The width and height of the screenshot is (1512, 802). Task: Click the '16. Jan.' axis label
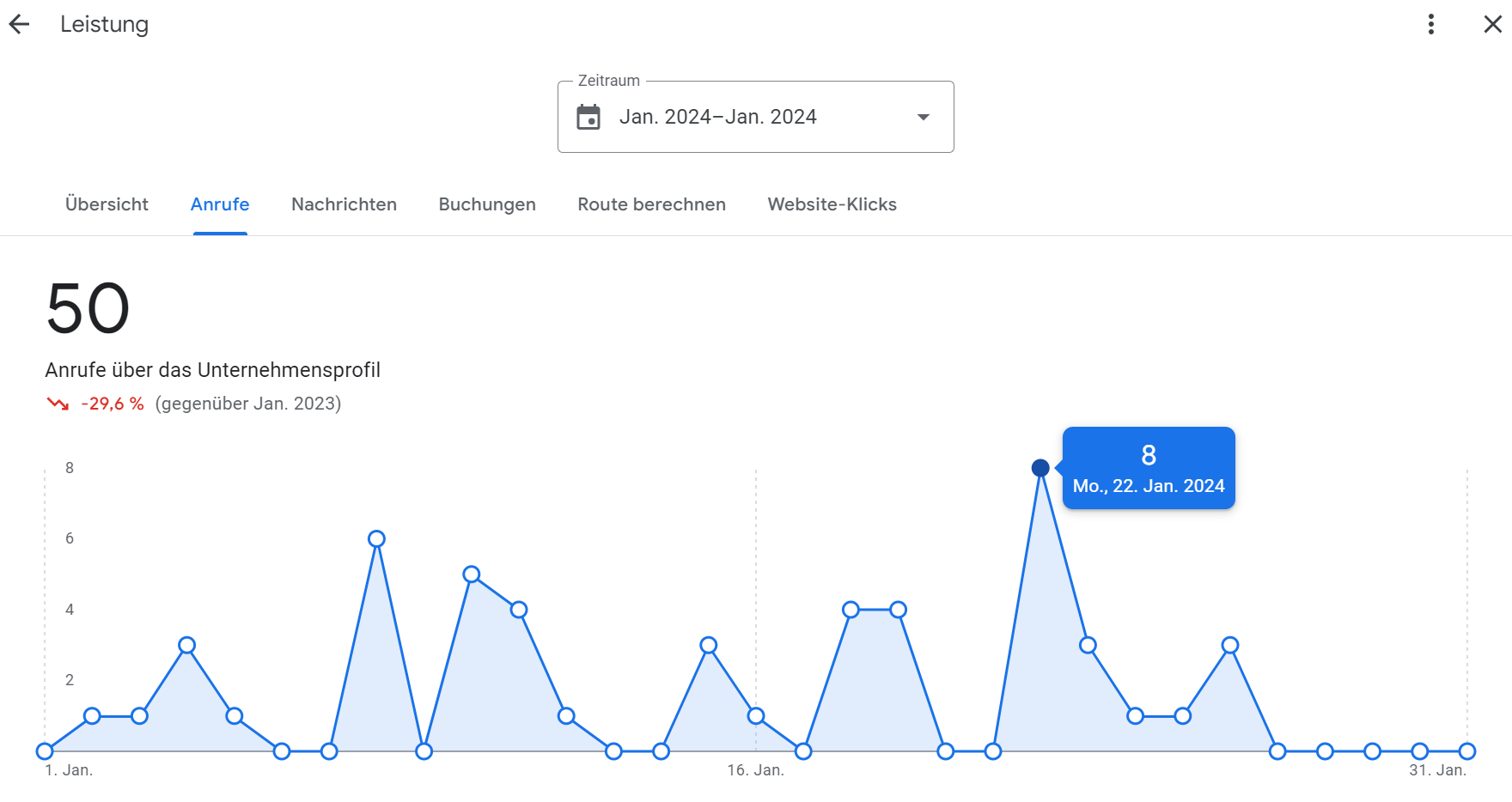point(756,770)
